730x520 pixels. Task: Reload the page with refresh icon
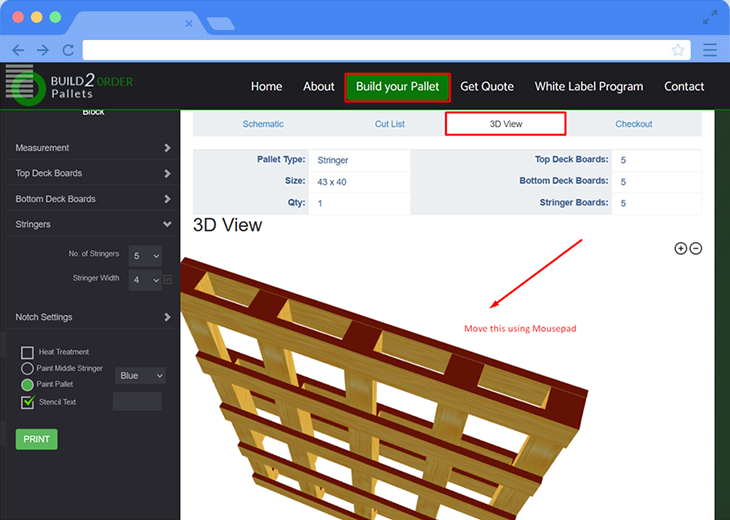point(68,50)
